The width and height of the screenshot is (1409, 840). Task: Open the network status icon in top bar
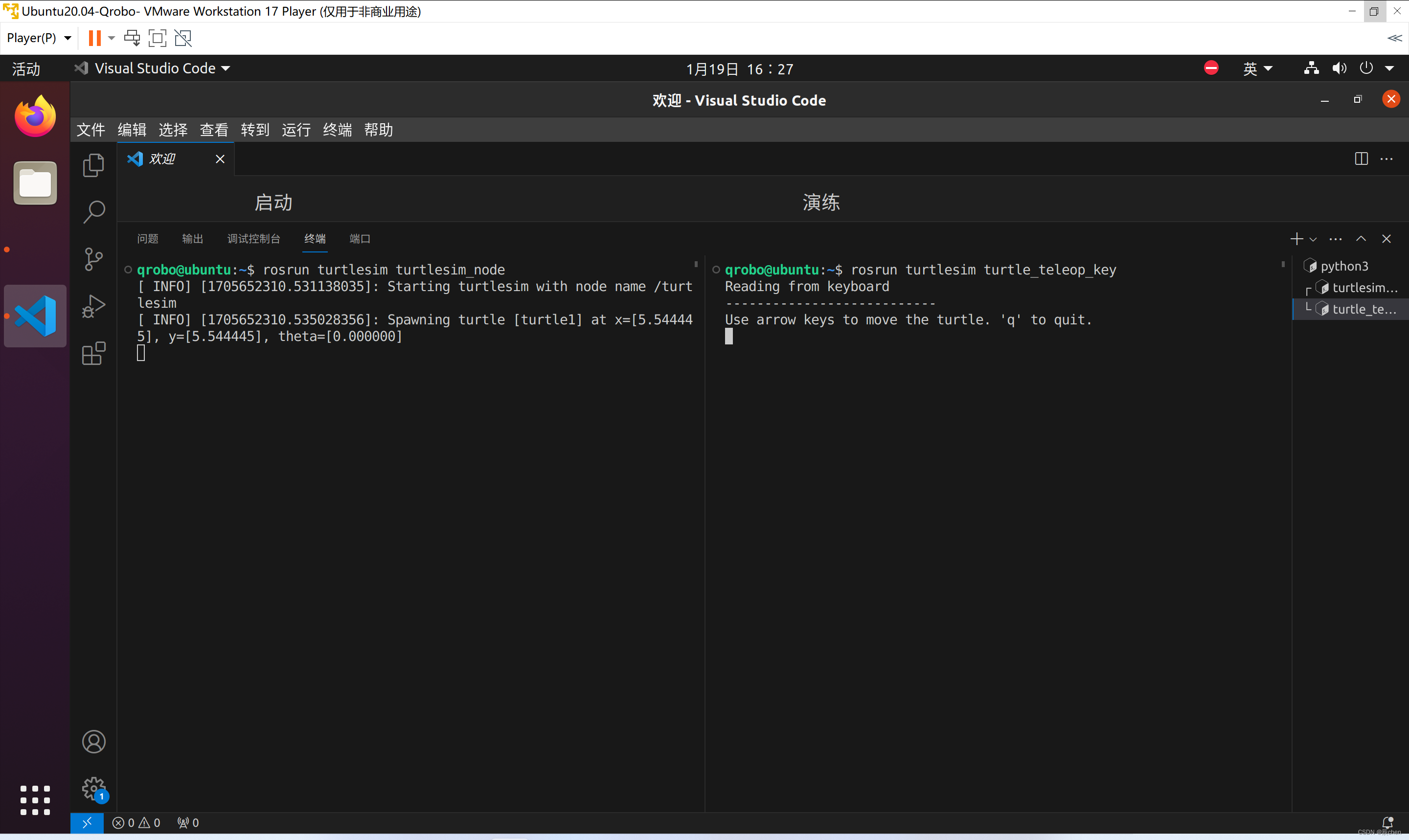click(x=1311, y=68)
